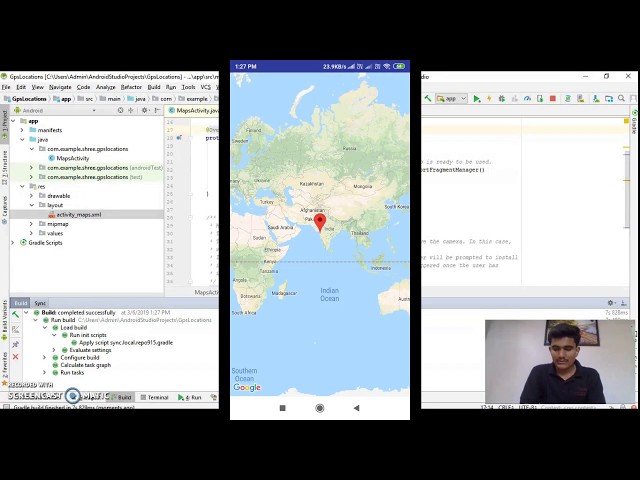Toggle the Captures tool window side tab
640x480 pixels.
coord(4,209)
